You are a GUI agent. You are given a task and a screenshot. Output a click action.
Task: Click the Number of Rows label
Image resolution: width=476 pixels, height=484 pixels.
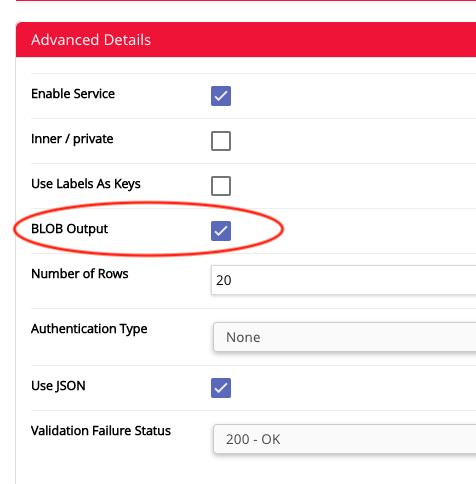coord(79,274)
